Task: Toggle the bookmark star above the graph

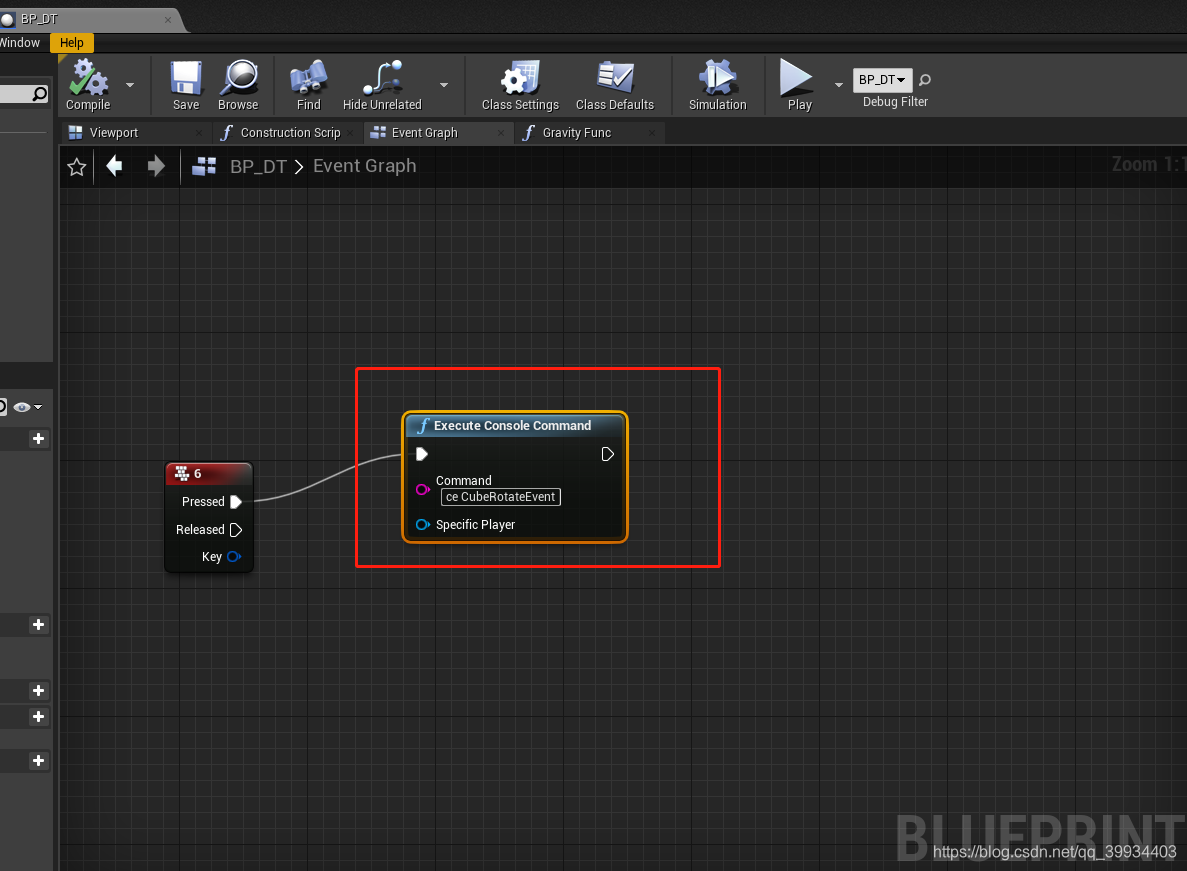Action: pos(76,166)
